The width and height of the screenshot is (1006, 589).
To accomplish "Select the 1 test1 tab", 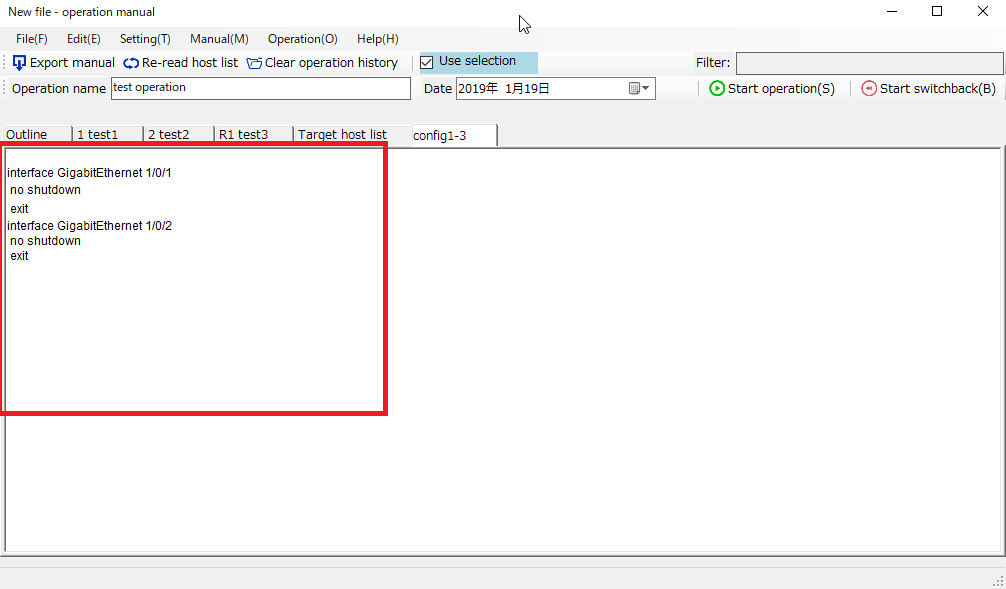I will point(98,135).
